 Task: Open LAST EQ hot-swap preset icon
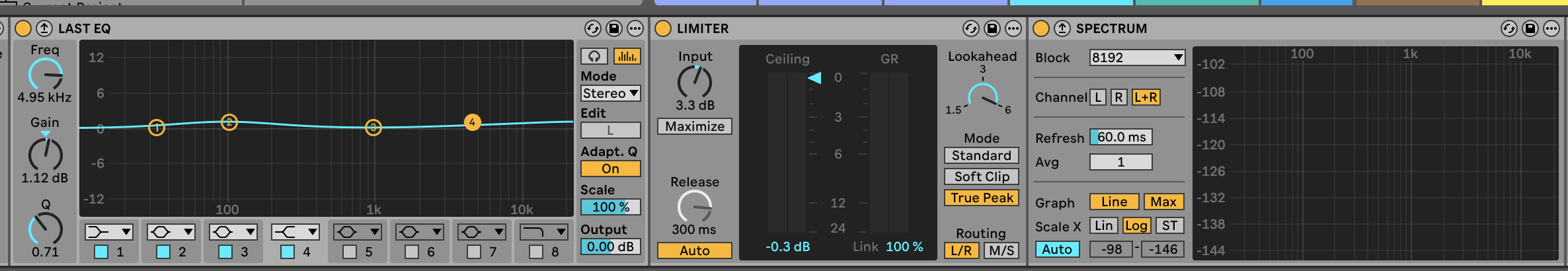tap(593, 28)
